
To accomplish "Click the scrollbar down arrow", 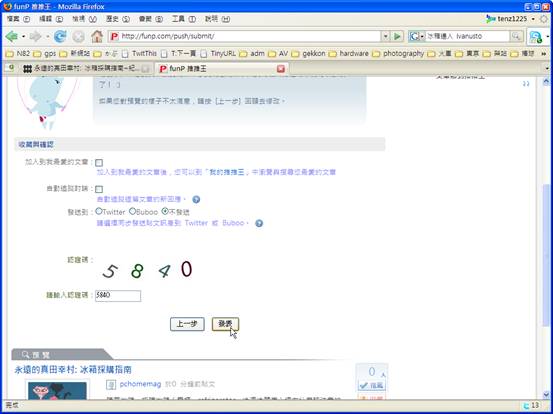I will (x=546, y=394).
